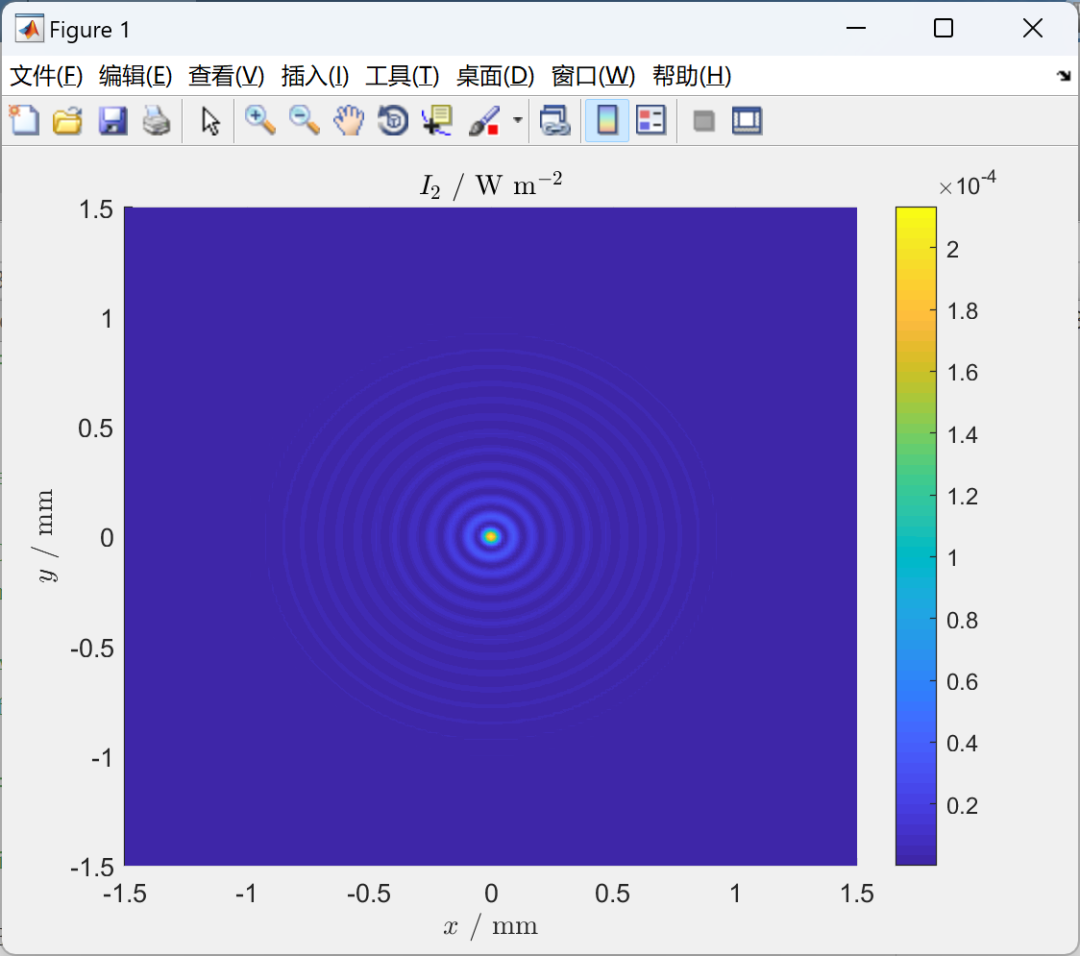
Task: Open the 插入(I) menu
Action: [315, 76]
